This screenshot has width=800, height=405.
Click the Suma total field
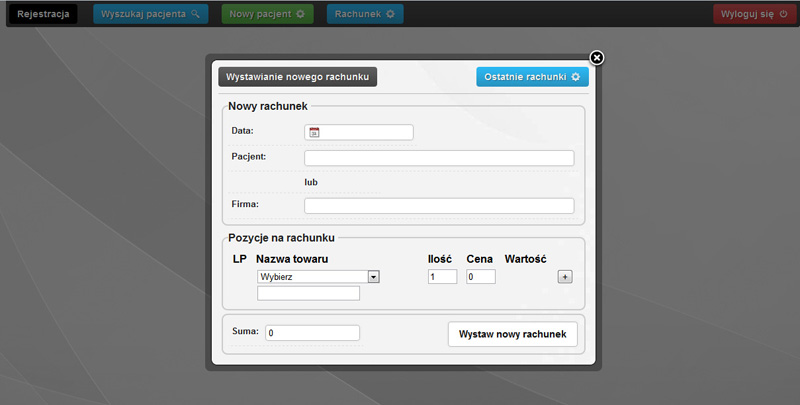tap(312, 333)
